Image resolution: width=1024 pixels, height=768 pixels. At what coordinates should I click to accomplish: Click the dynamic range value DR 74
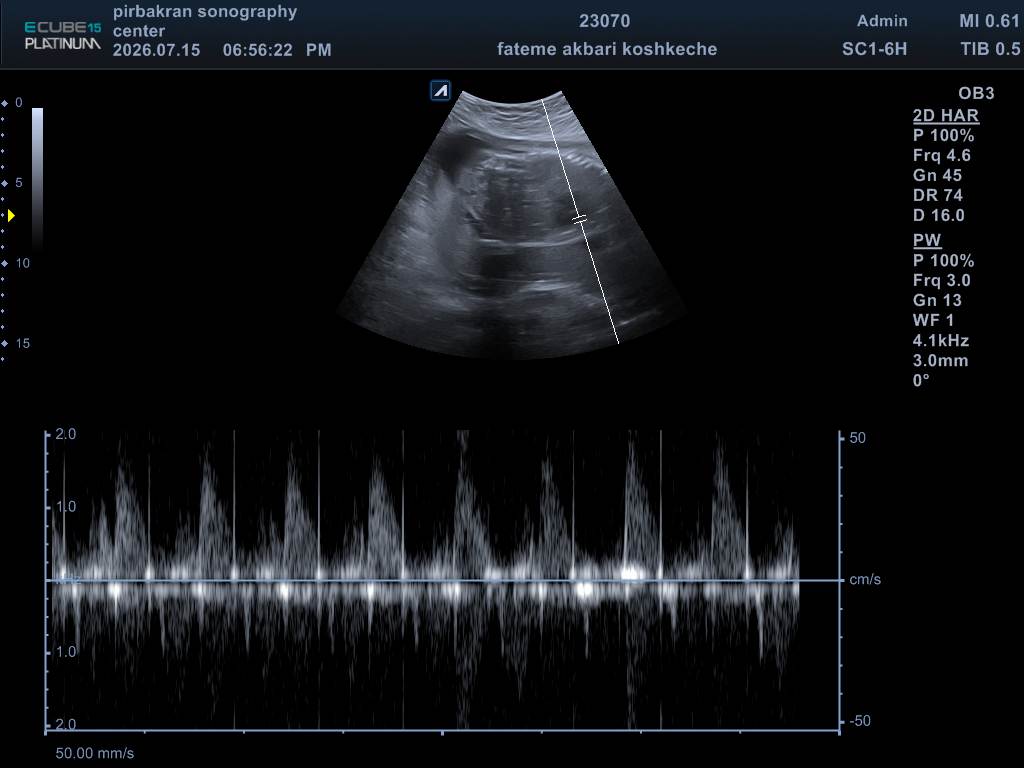938,195
